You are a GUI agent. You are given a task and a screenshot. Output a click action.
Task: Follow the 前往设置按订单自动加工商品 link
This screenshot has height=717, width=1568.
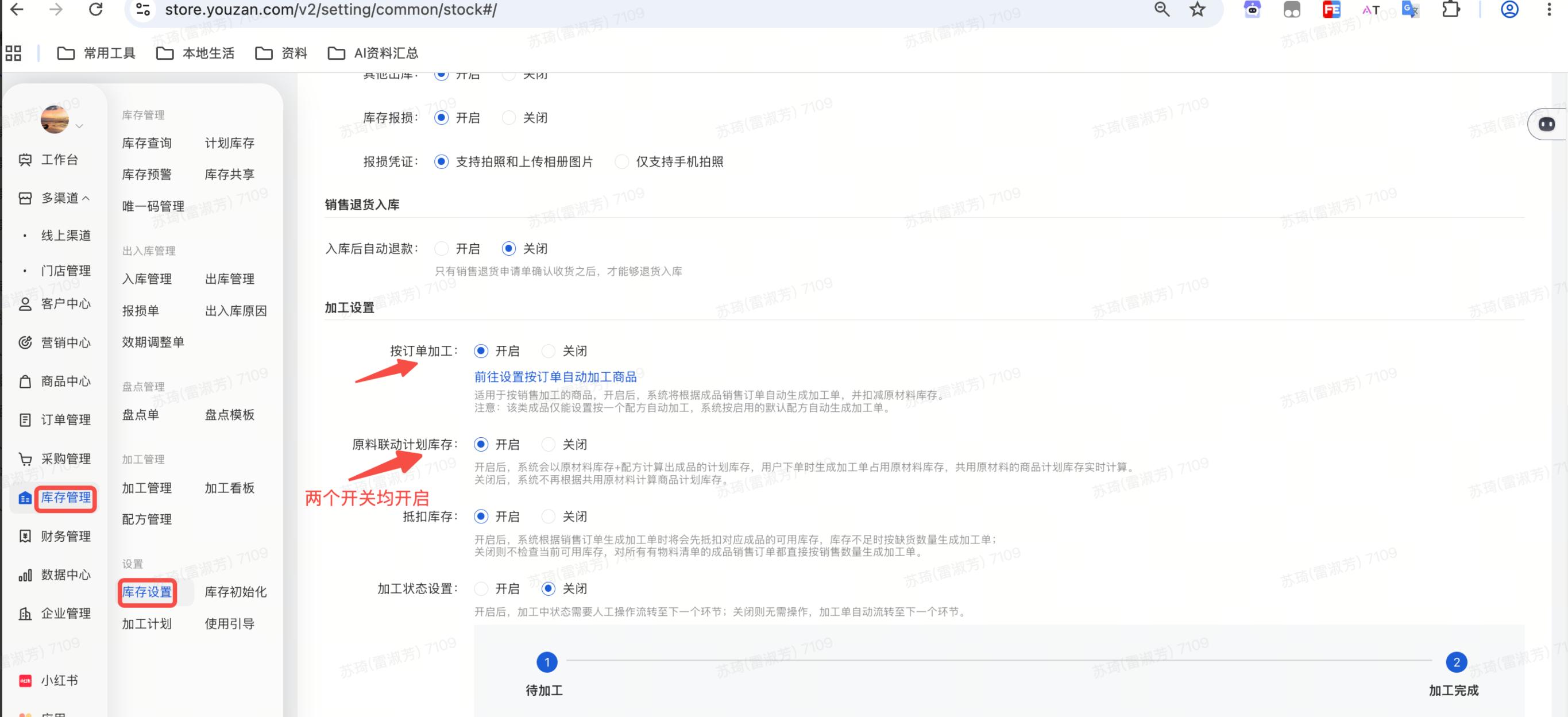tap(555, 377)
